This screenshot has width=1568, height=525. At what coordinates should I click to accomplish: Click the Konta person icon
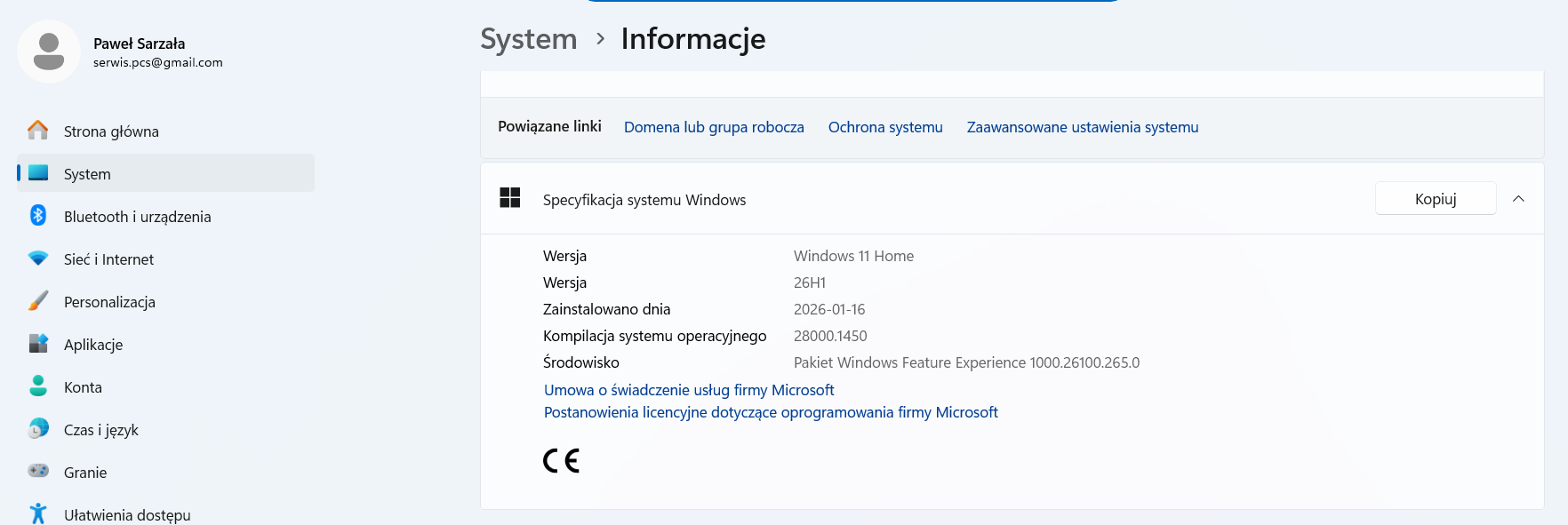point(38,386)
